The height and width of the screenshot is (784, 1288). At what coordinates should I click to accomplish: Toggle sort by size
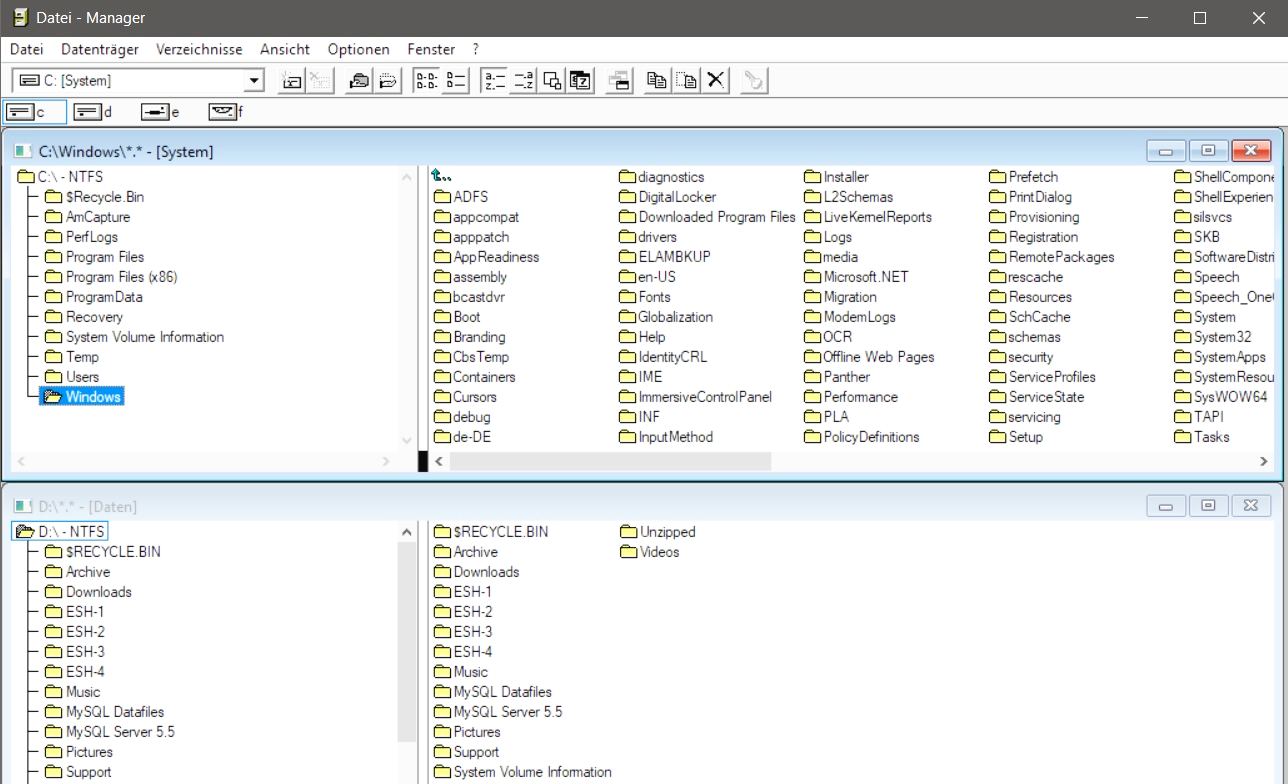[551, 81]
